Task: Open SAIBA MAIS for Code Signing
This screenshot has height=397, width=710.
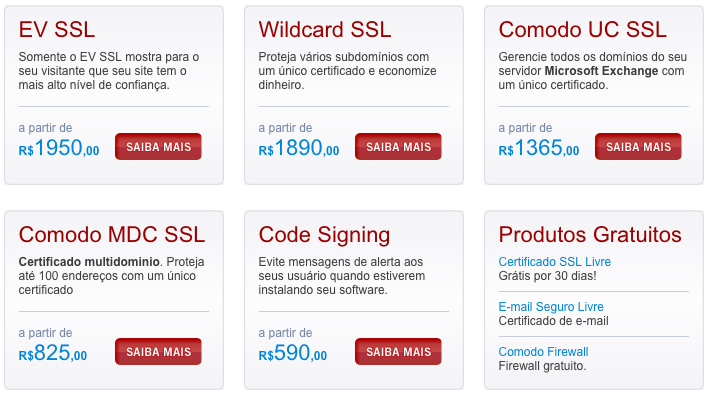Action: pos(398,351)
